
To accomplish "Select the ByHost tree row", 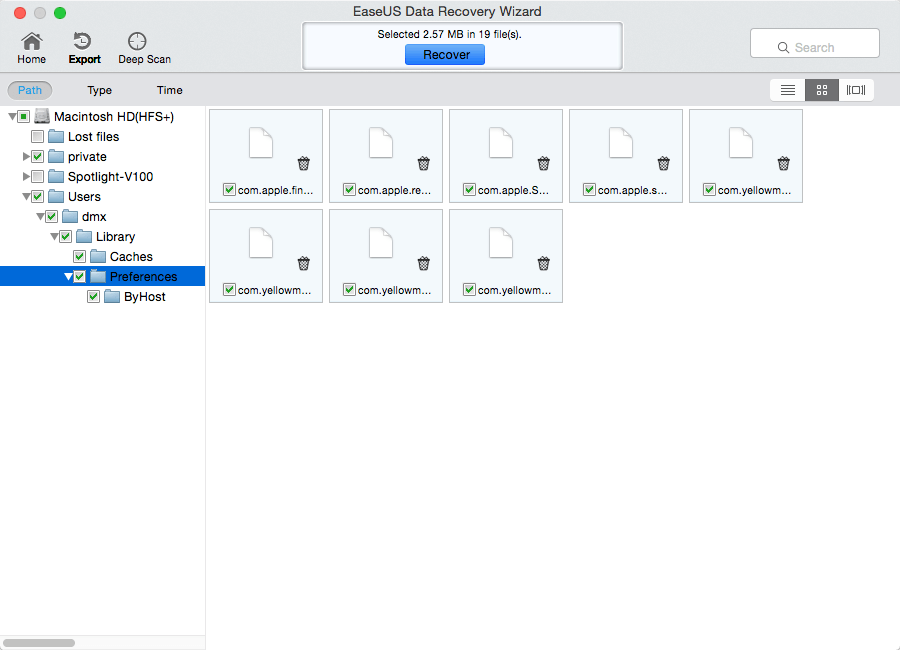I will [102, 297].
